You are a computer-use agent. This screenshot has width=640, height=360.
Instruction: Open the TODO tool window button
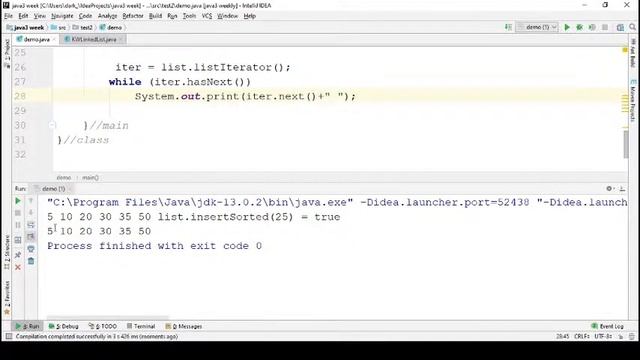103,326
